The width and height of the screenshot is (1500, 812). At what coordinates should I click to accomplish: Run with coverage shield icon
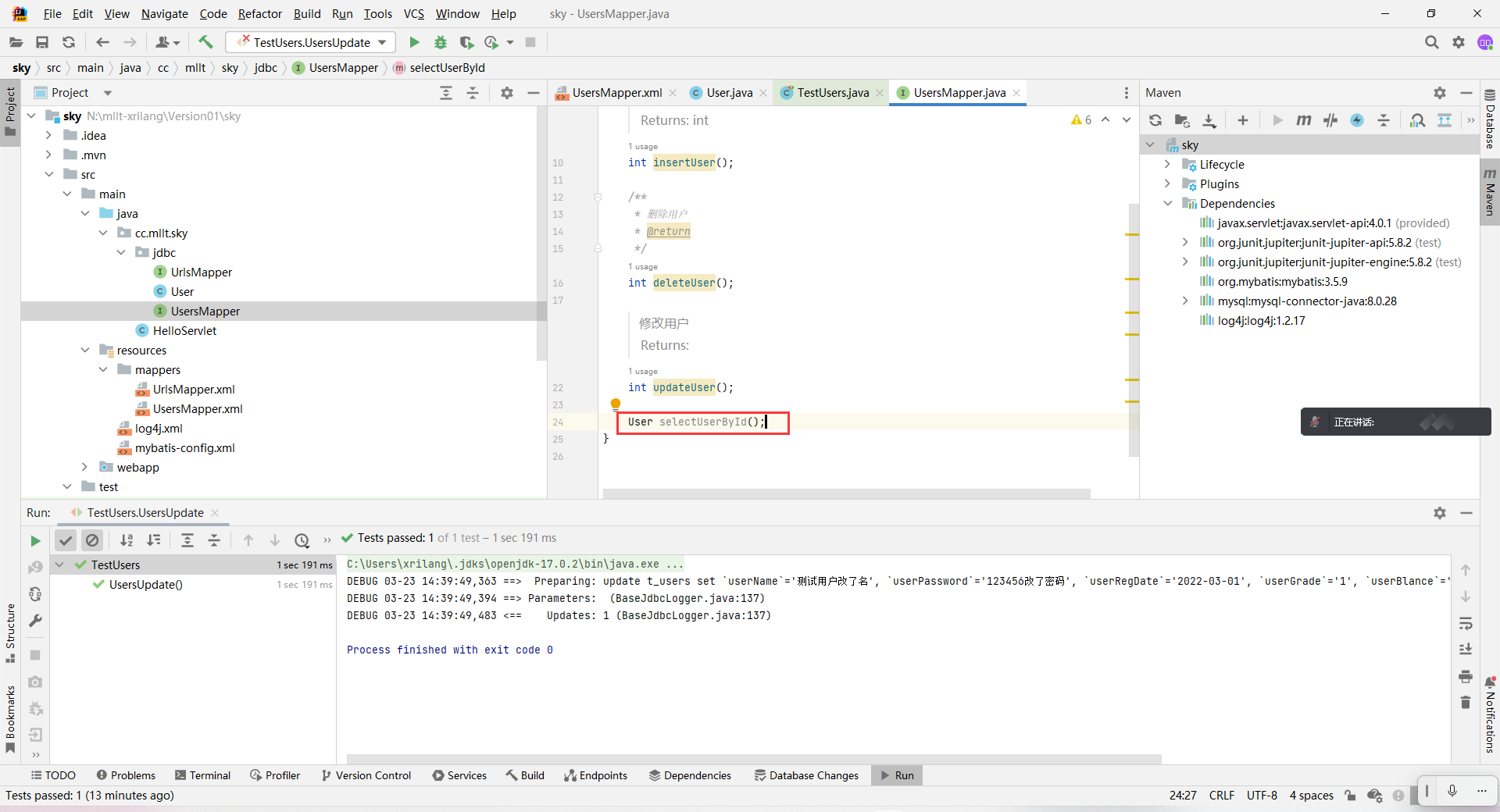point(466,42)
